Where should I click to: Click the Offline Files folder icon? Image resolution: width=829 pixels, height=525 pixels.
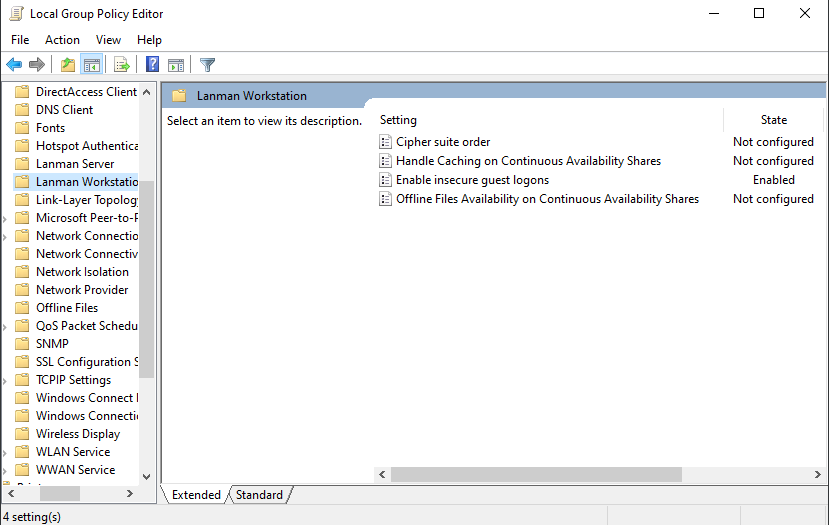[x=22, y=308]
